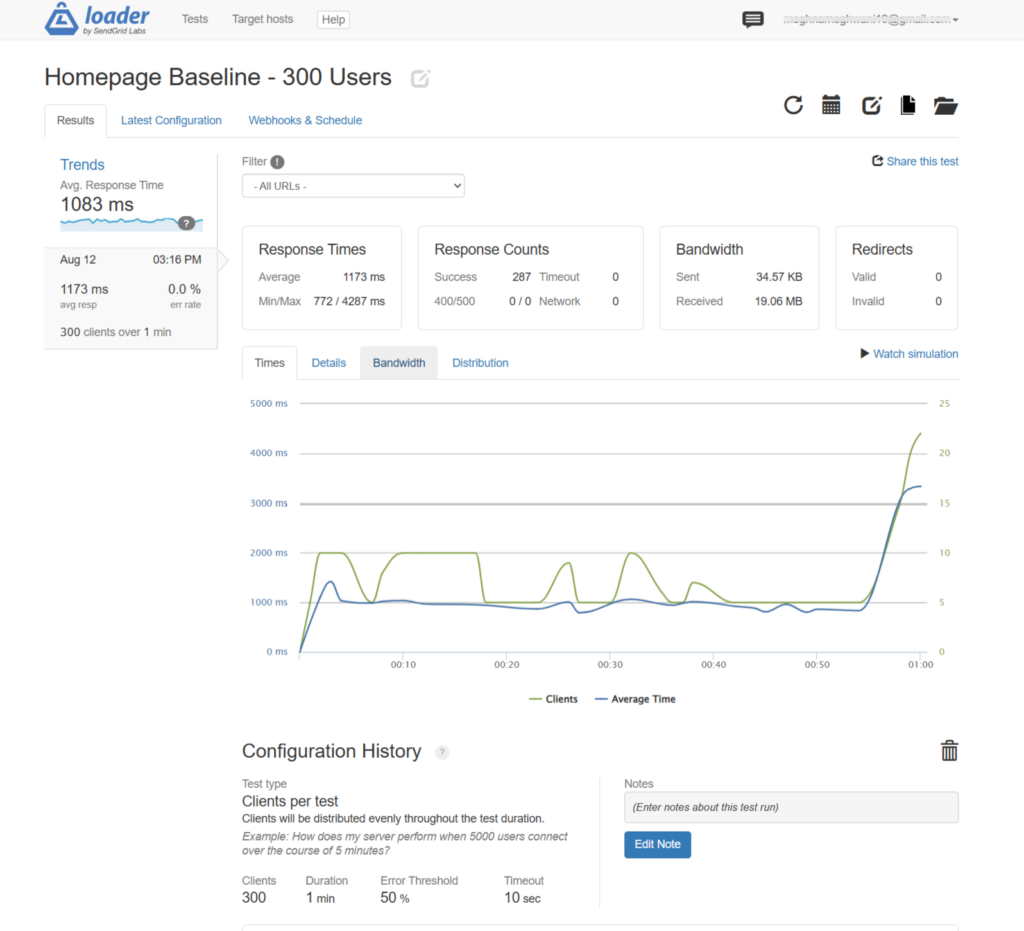Screen dimensions: 1024x931
Task: Click the 00:30 time axis label
Action: 610,665
